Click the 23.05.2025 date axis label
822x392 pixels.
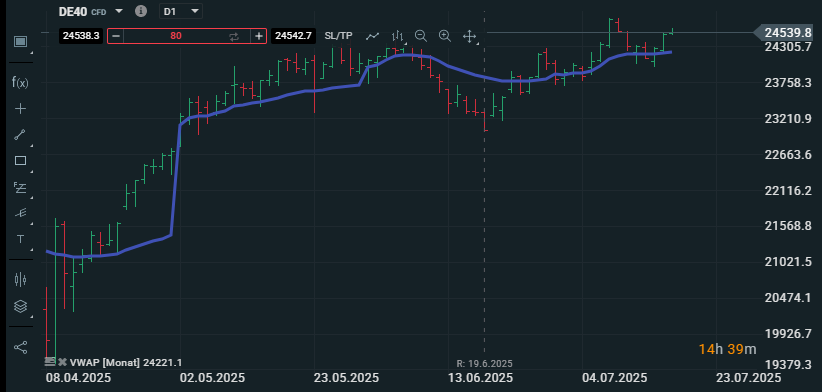[347, 377]
